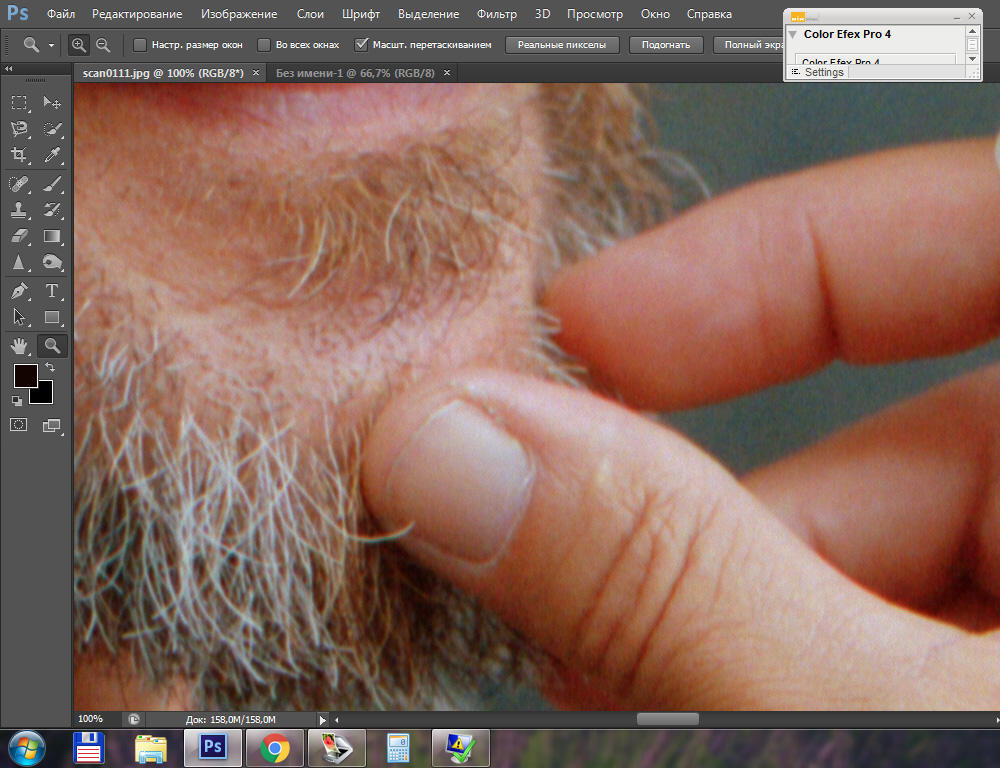
Task: Click the Zoom Out minus magnifier
Action: (103, 45)
